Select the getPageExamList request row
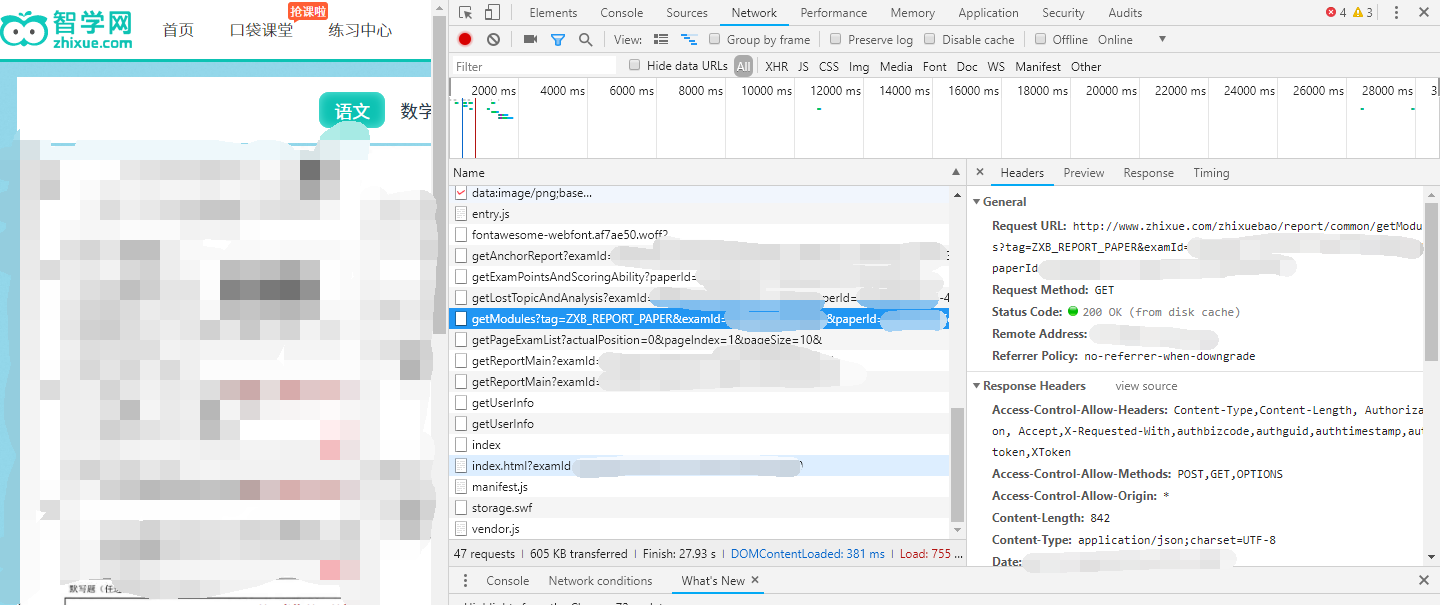This screenshot has height=605, width=1440. [700, 339]
